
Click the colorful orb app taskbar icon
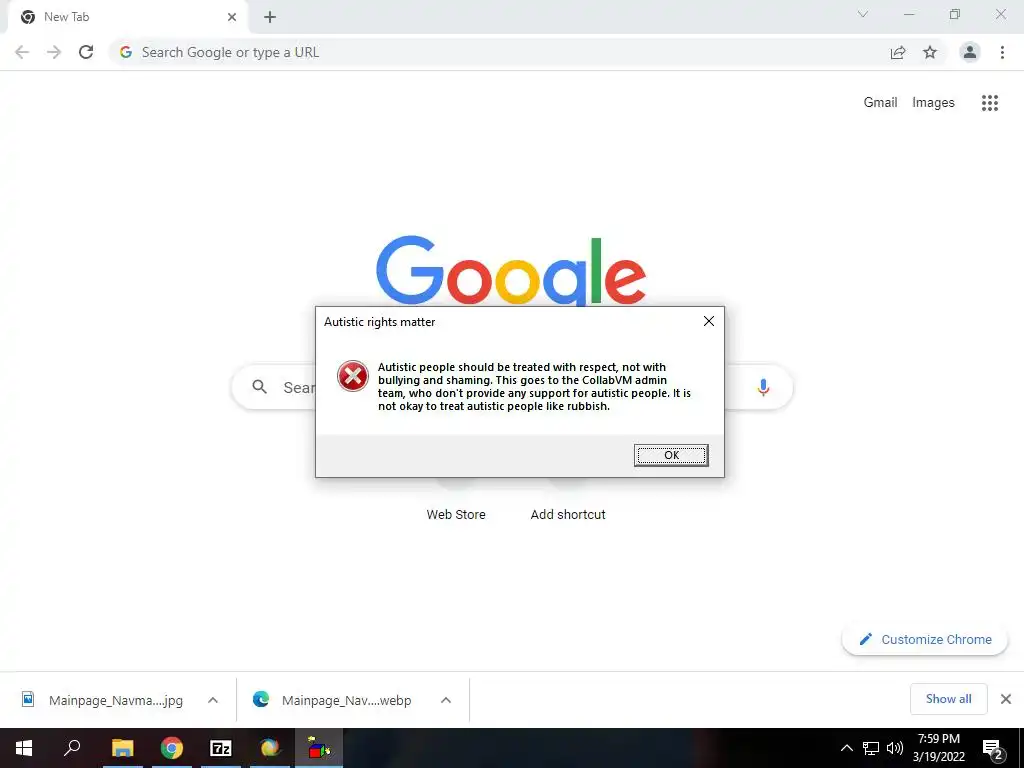270,748
